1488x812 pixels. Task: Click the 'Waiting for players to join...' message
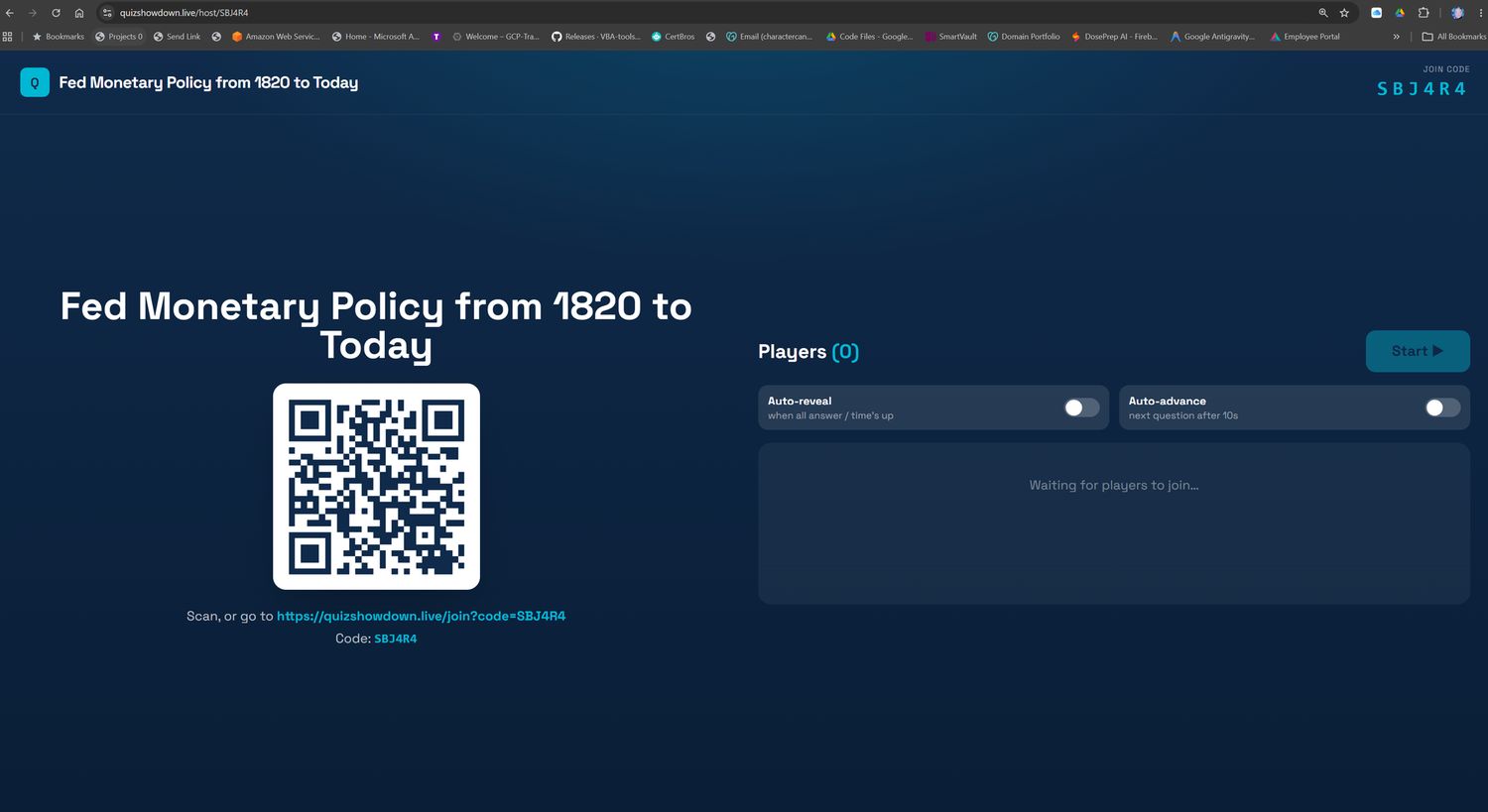point(1114,485)
